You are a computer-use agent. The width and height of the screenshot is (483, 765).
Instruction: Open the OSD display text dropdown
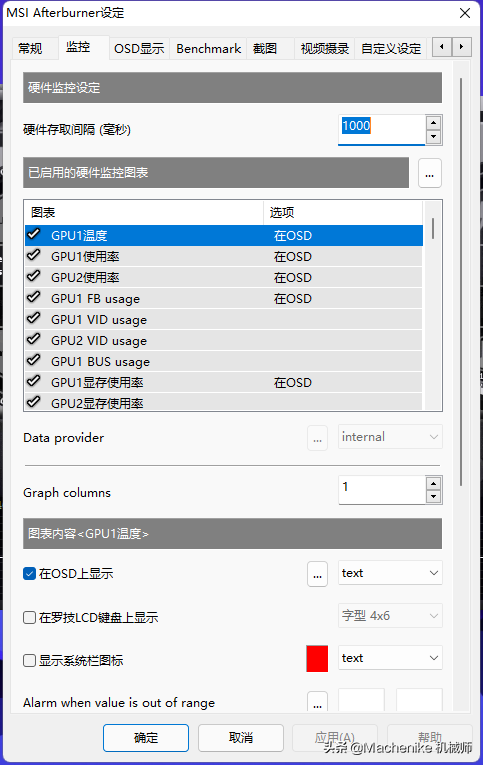390,573
